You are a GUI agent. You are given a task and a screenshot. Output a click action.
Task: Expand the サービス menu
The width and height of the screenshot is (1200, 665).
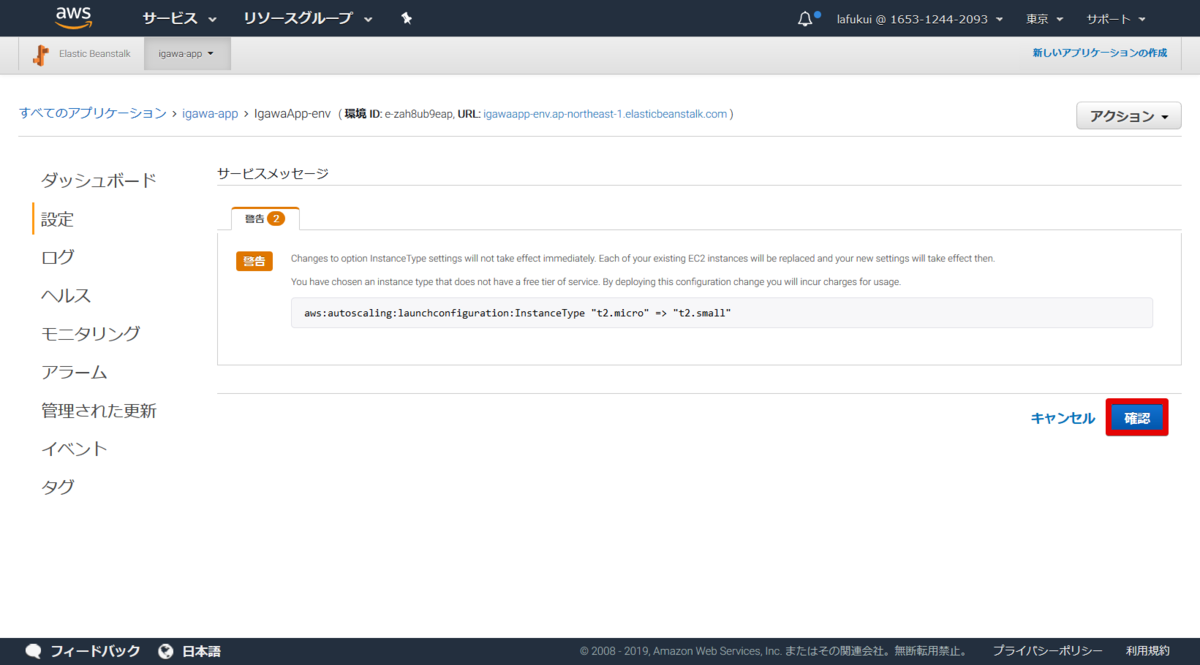180,19
